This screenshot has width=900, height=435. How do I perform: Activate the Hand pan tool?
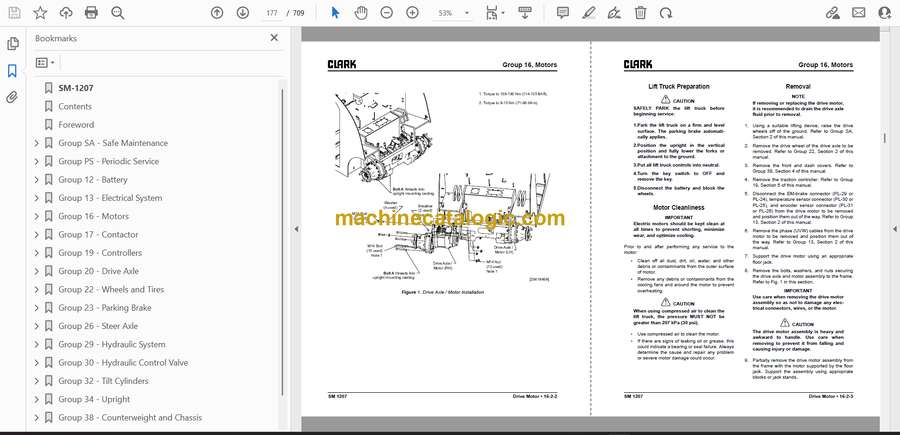pos(361,13)
